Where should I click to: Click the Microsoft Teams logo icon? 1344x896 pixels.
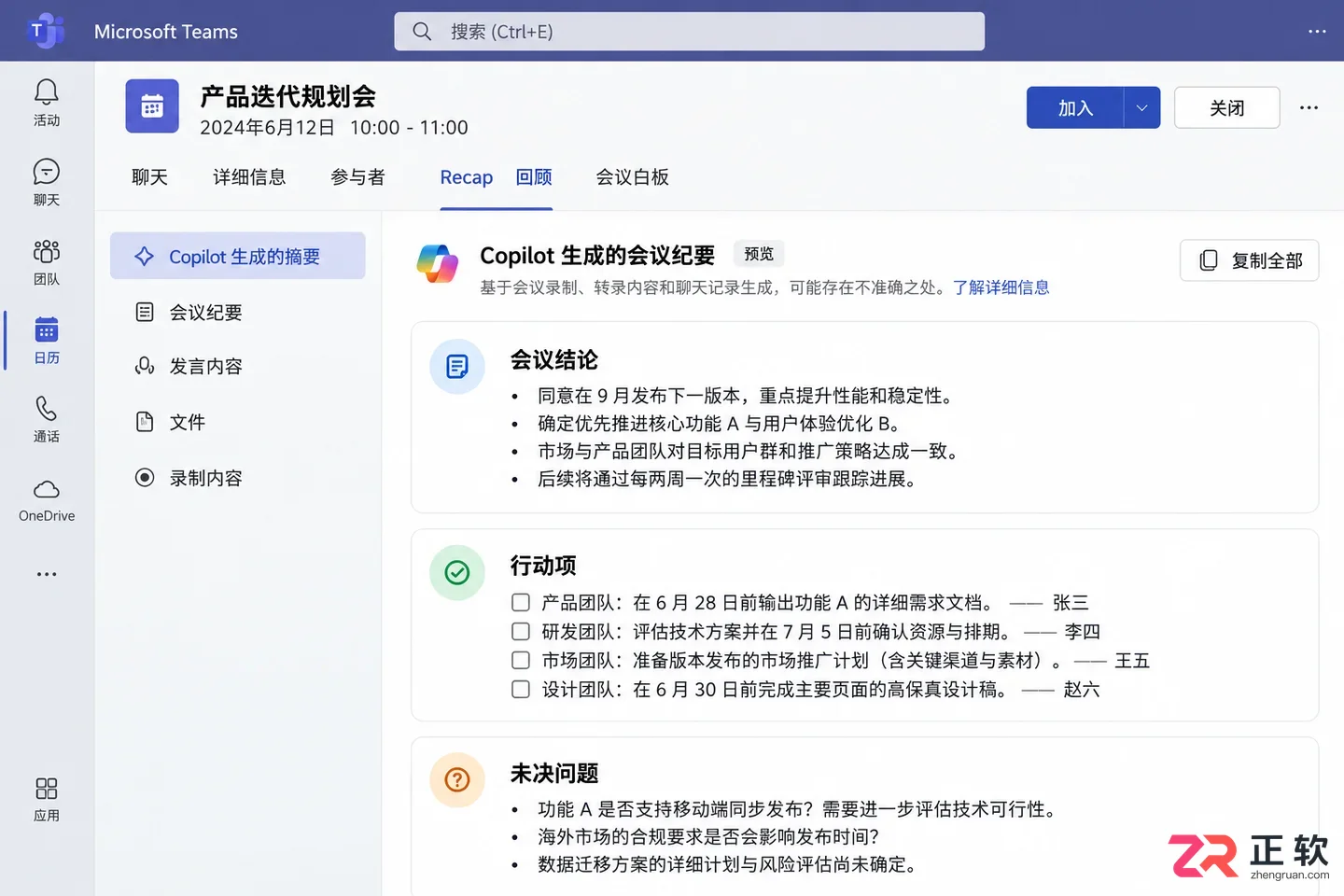pos(46,31)
